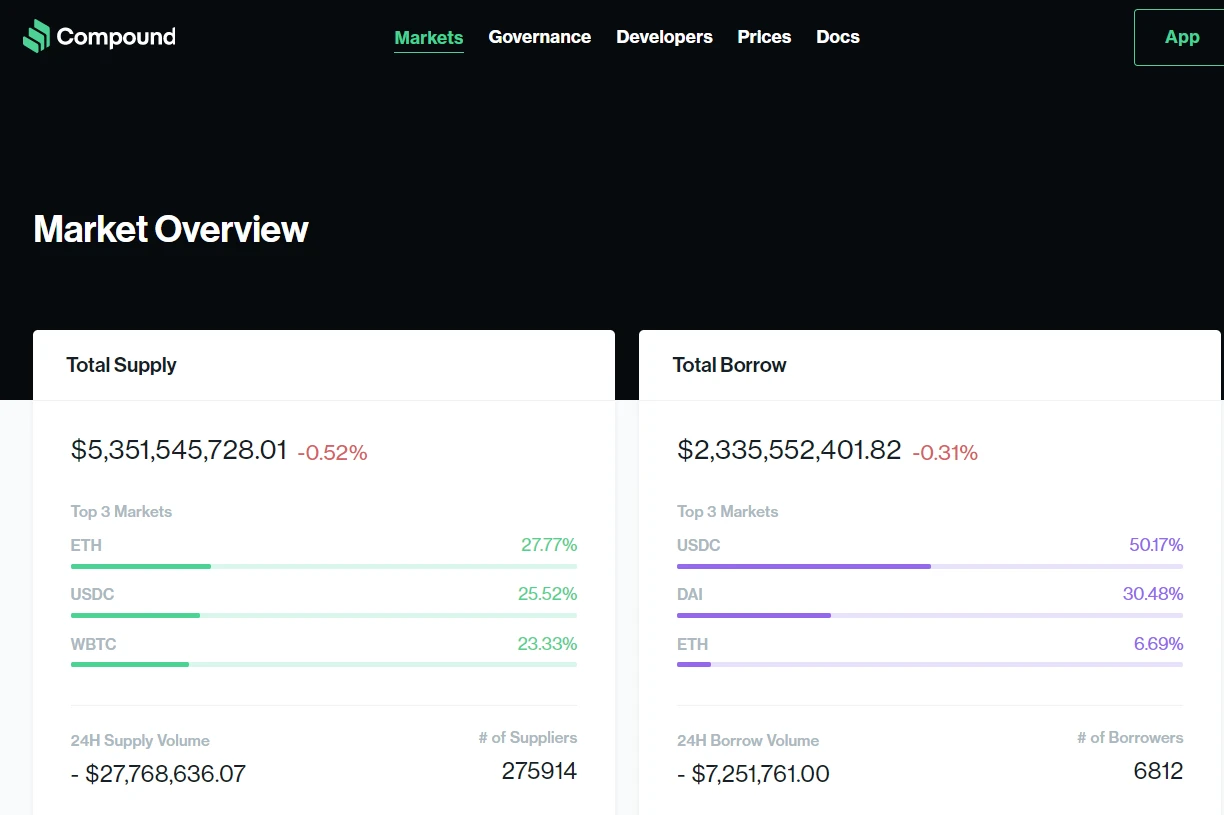Click the - $7,251,761.00 borrow volume

pos(753,774)
